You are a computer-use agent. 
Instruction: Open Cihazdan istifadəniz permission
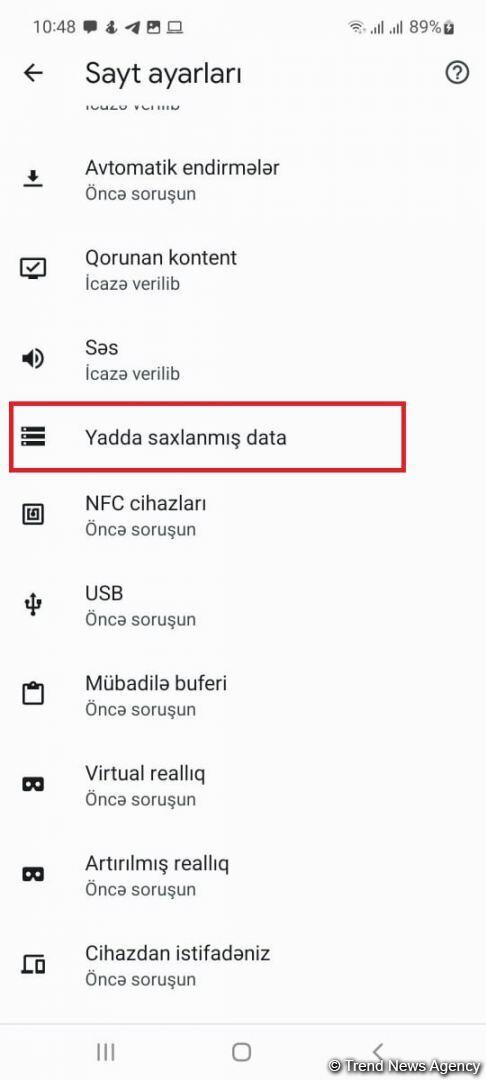(x=243, y=966)
